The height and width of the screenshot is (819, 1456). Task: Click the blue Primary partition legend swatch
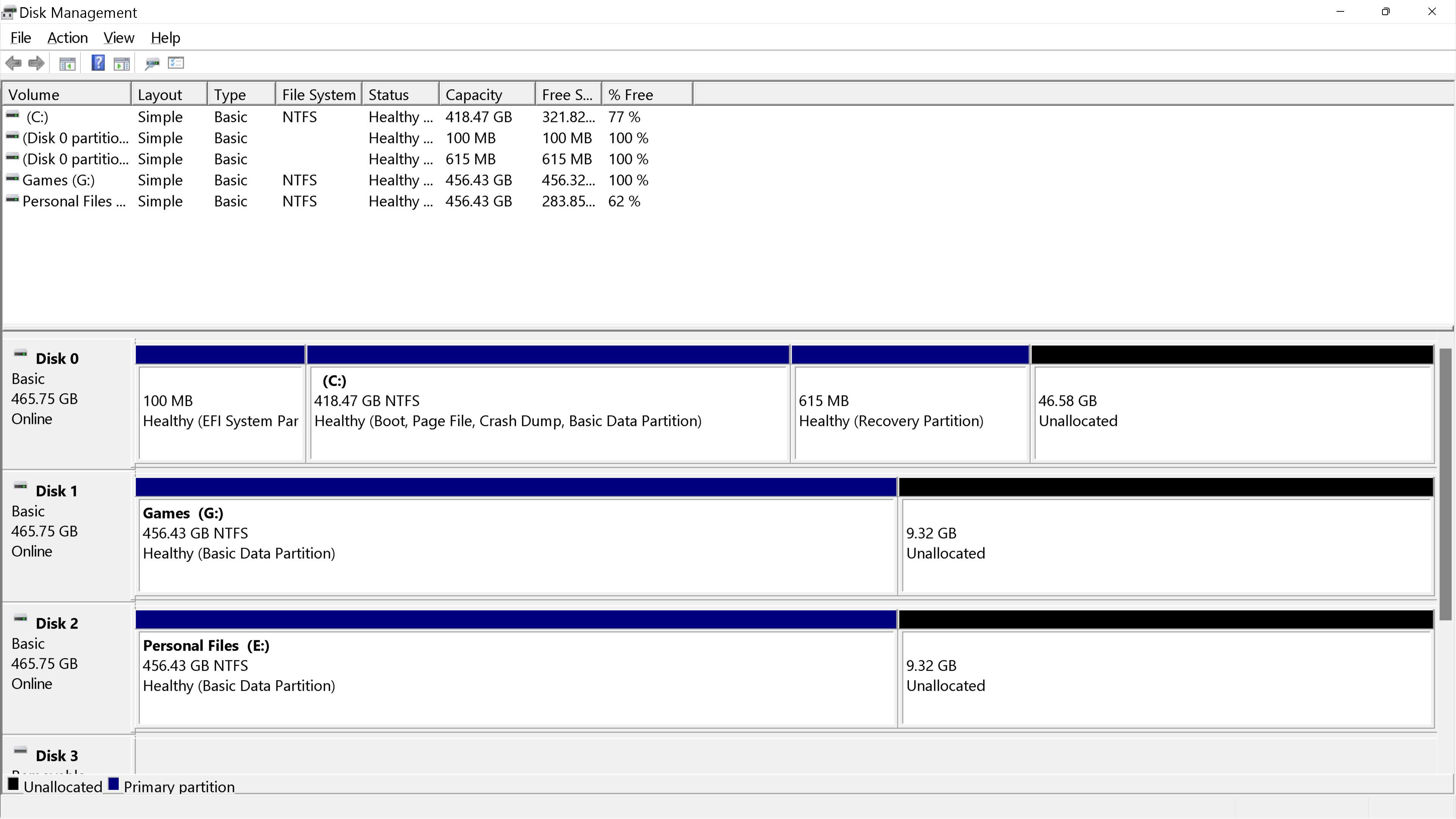point(114,784)
